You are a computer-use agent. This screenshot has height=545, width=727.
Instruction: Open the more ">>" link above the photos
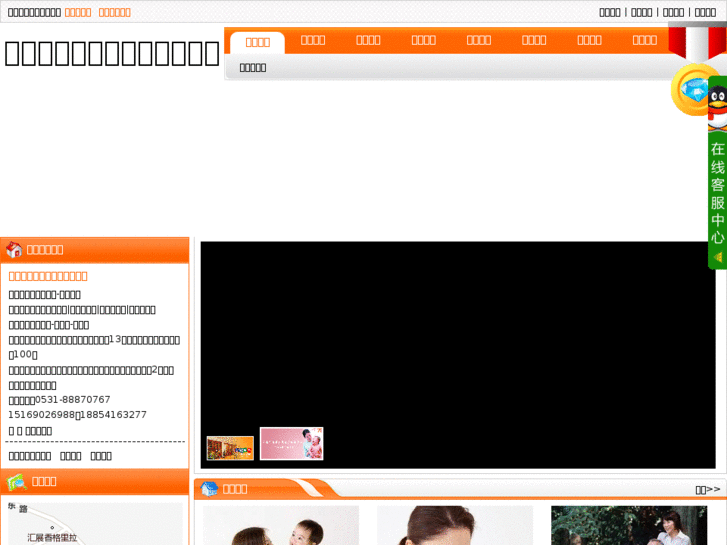coord(708,489)
